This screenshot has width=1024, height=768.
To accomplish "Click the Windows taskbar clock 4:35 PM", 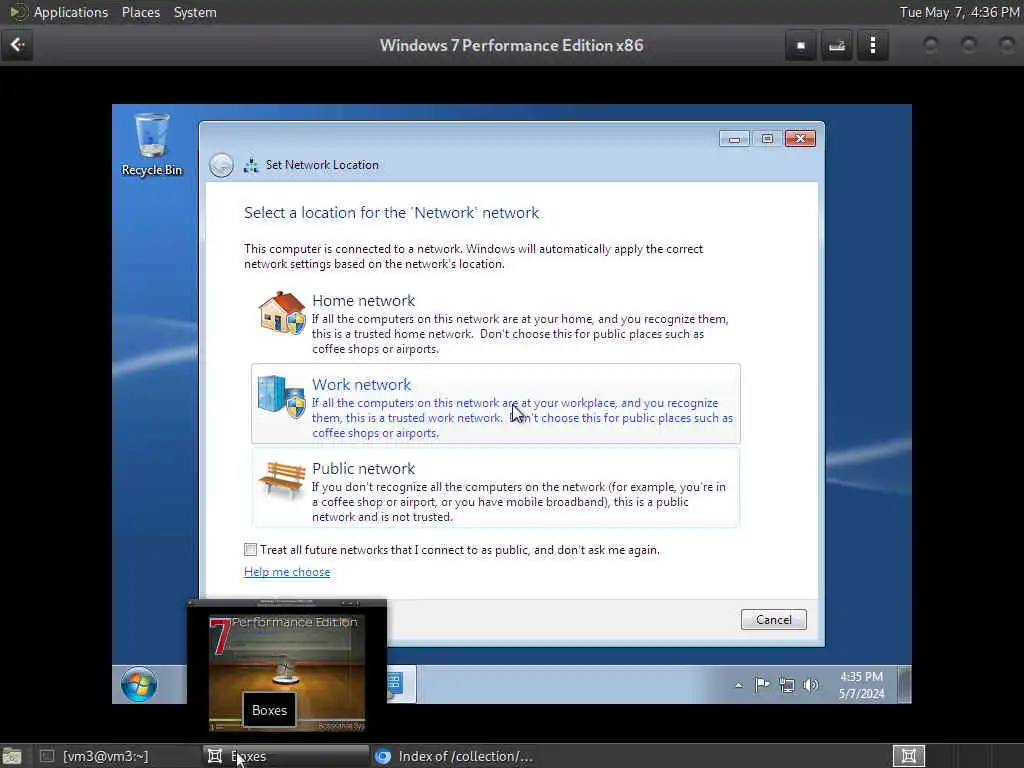I will click(x=861, y=685).
